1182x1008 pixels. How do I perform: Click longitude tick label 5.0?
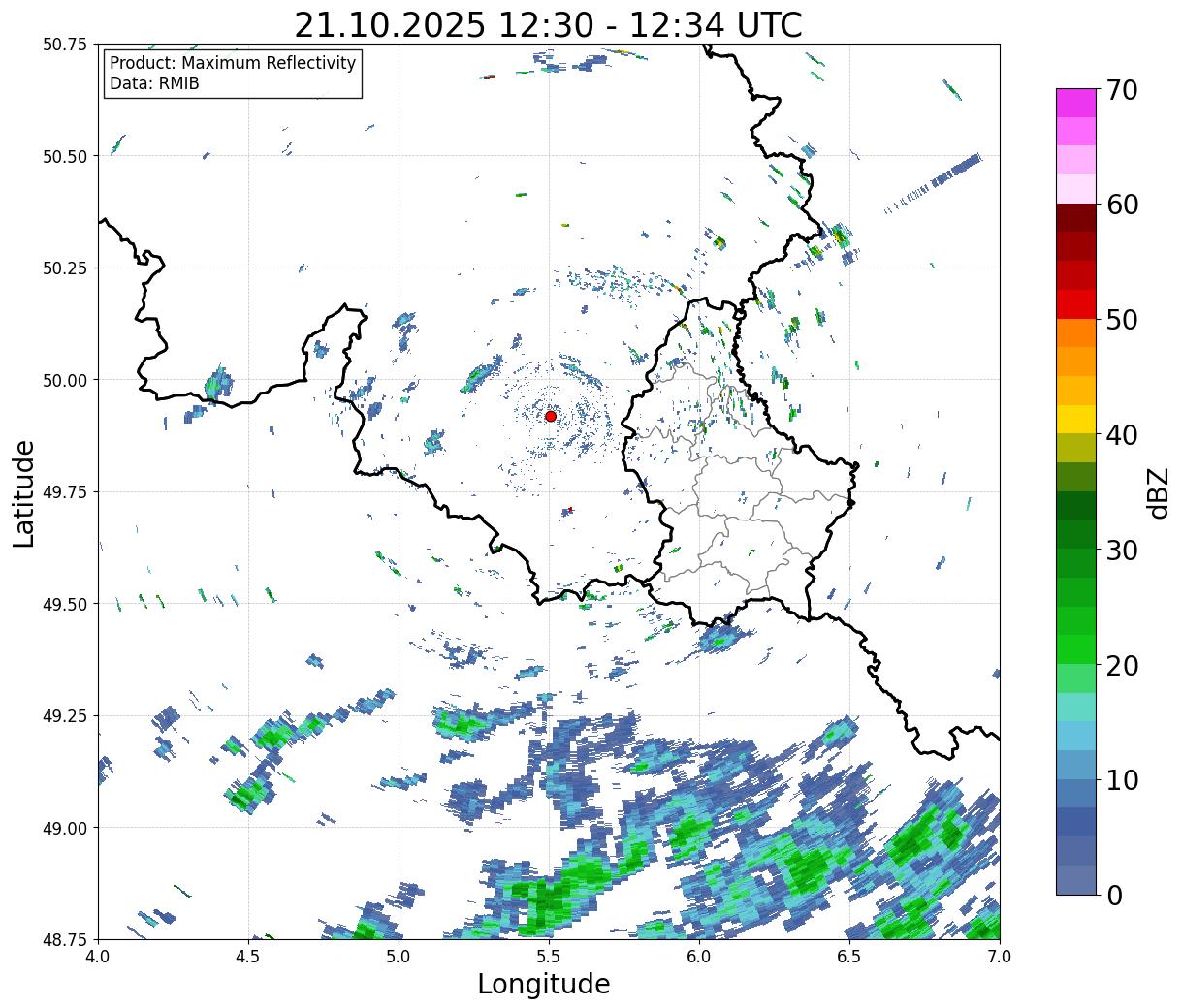(x=399, y=957)
